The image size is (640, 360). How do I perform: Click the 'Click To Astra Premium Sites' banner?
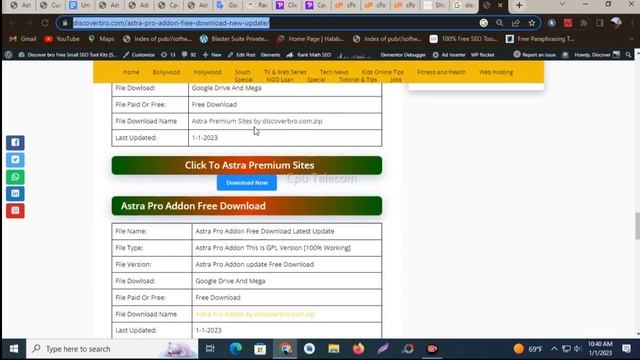[x=247, y=165]
